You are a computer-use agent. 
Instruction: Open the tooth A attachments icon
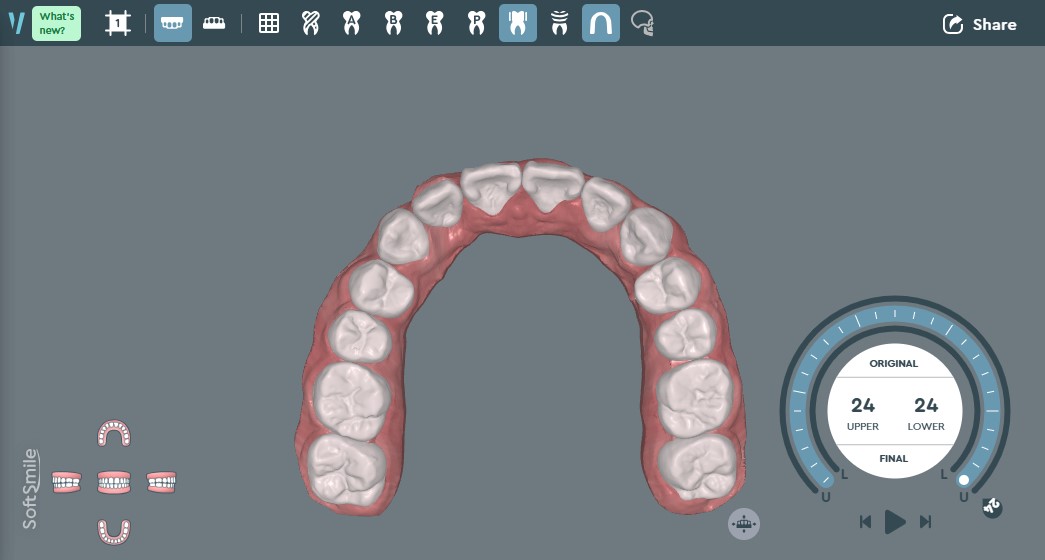pyautogui.click(x=351, y=23)
